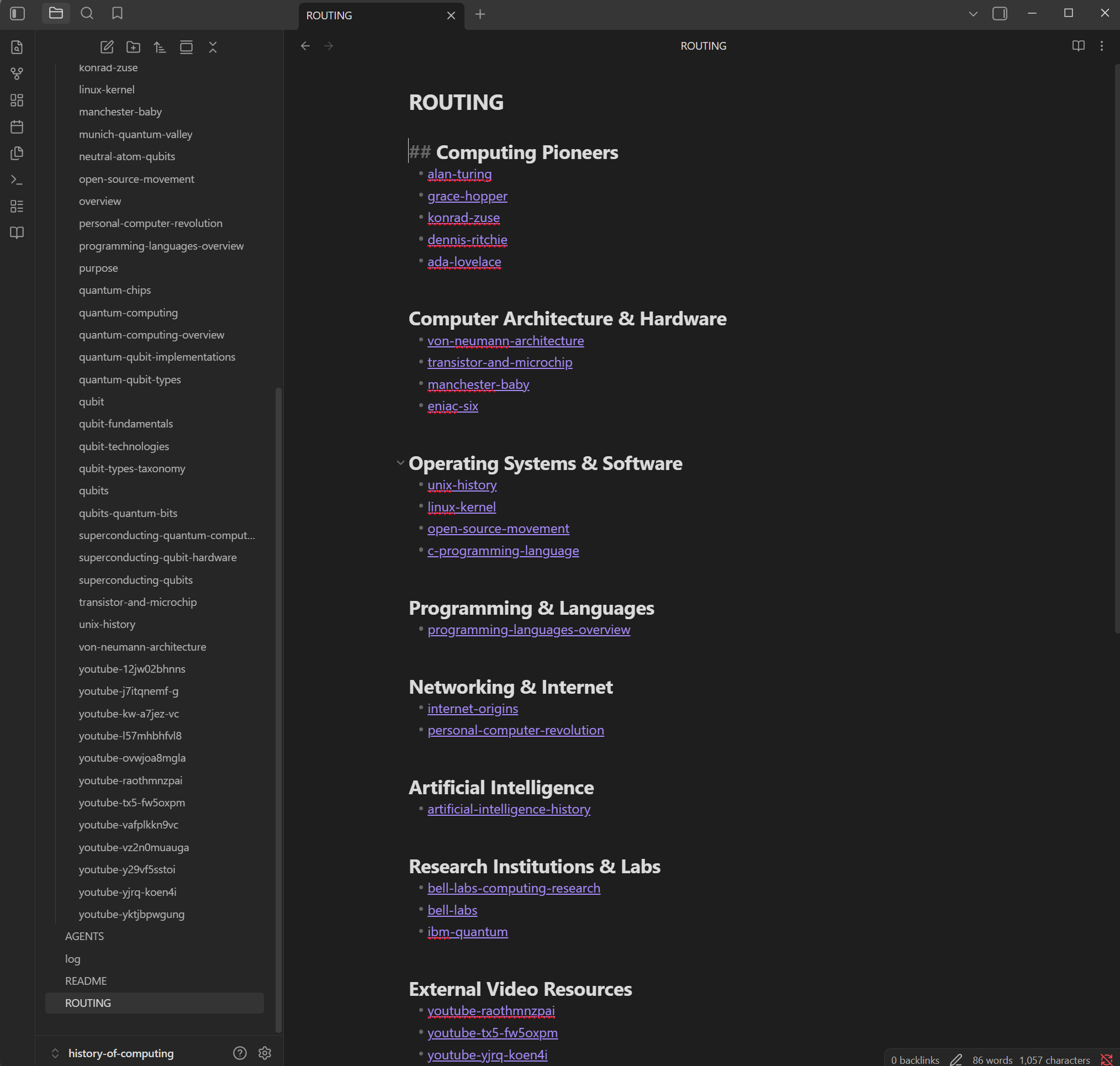Open command palette ribbon icon
Image resolution: width=1120 pixels, height=1066 pixels.
pyautogui.click(x=17, y=180)
